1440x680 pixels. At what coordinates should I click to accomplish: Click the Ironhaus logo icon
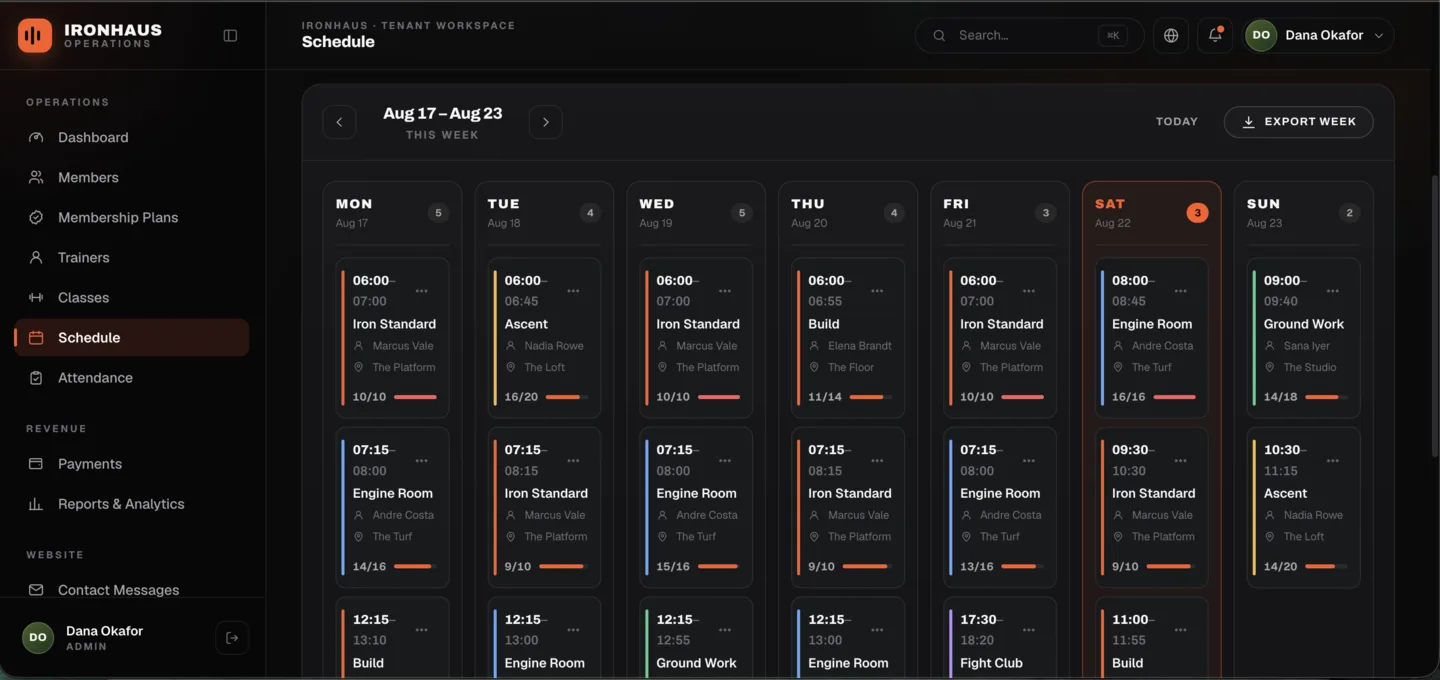[x=35, y=35]
